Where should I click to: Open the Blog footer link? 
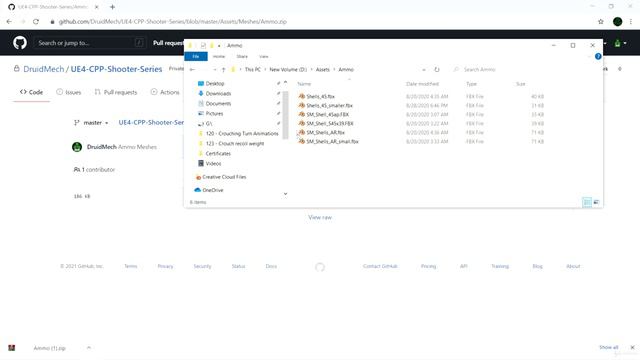point(538,266)
